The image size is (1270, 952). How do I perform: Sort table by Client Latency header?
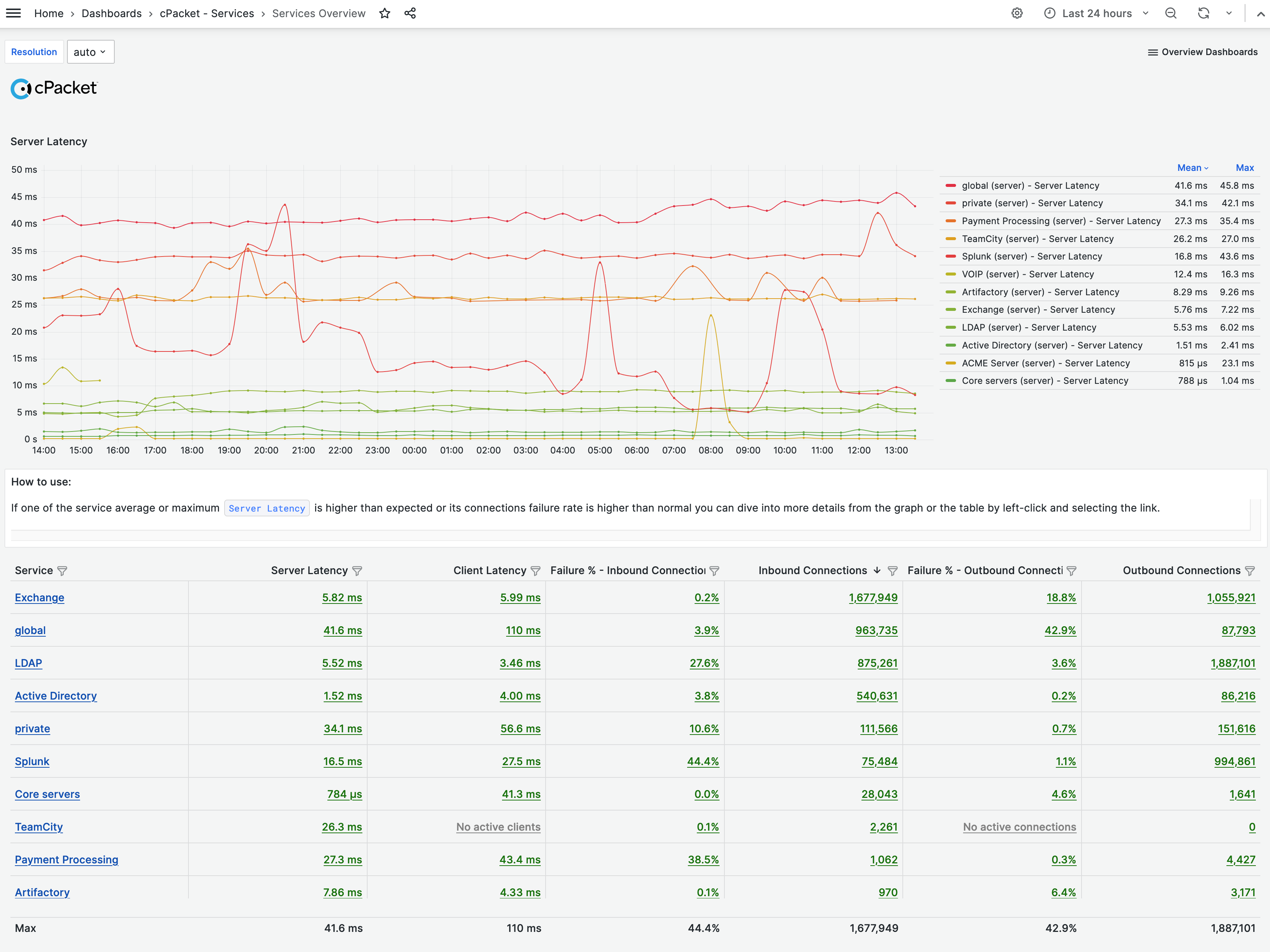[x=490, y=570]
